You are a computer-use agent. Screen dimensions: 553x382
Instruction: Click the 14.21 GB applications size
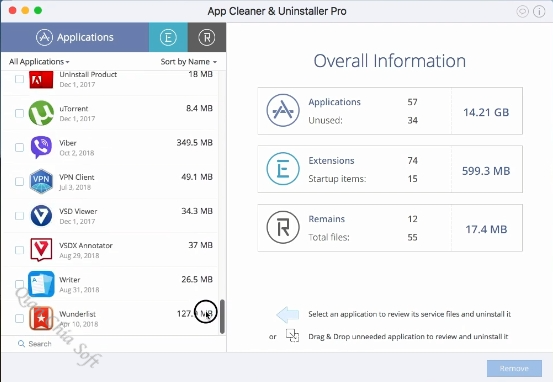[486, 113]
